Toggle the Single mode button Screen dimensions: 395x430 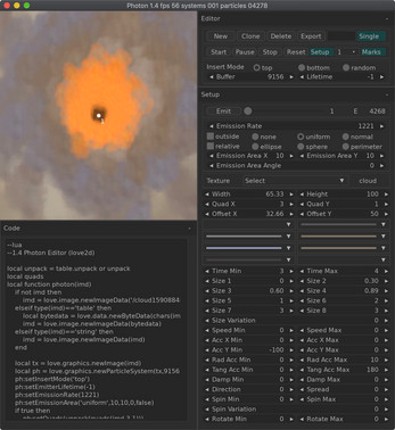click(x=369, y=36)
